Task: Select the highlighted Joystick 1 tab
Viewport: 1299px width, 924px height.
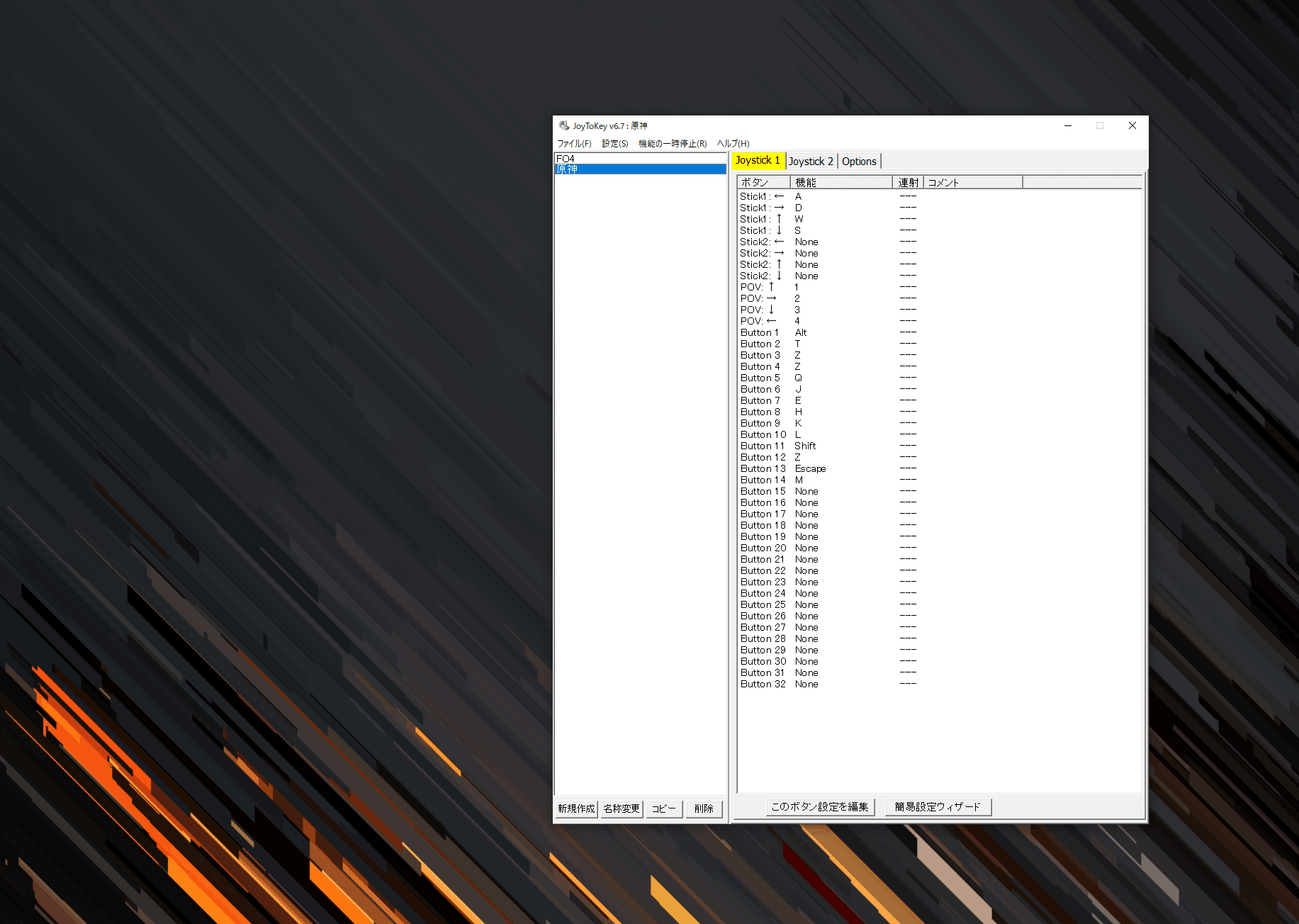Action: coord(758,160)
